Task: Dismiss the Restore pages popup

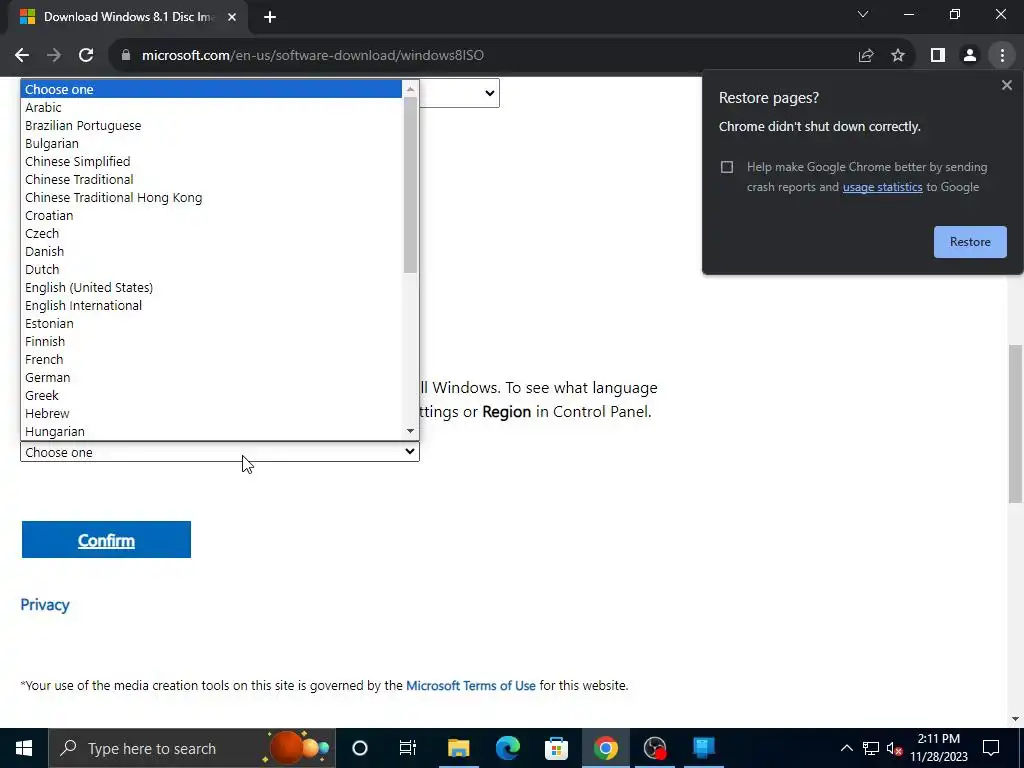Action: pyautogui.click(x=1006, y=85)
